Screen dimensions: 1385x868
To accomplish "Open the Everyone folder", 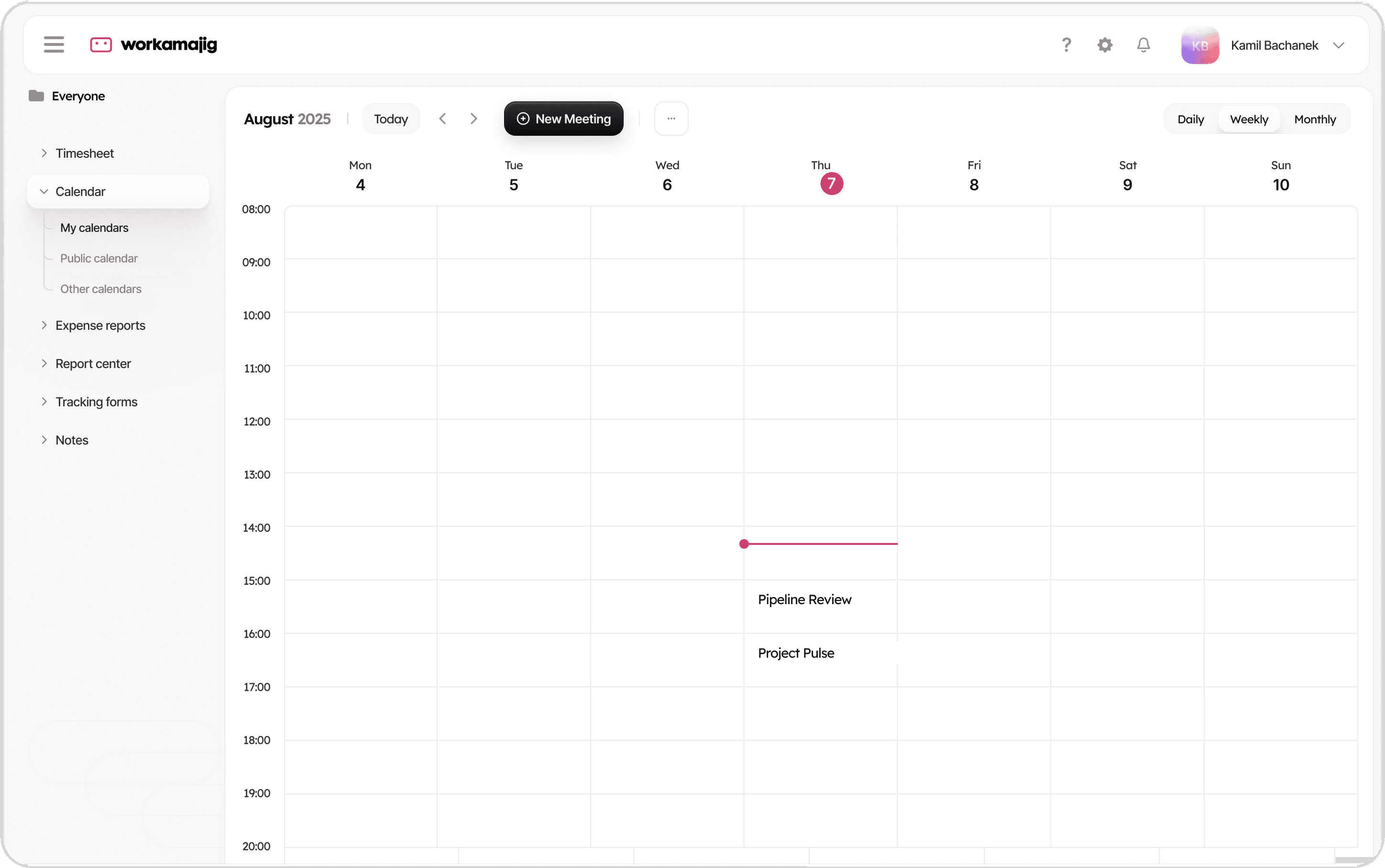I will coord(66,96).
